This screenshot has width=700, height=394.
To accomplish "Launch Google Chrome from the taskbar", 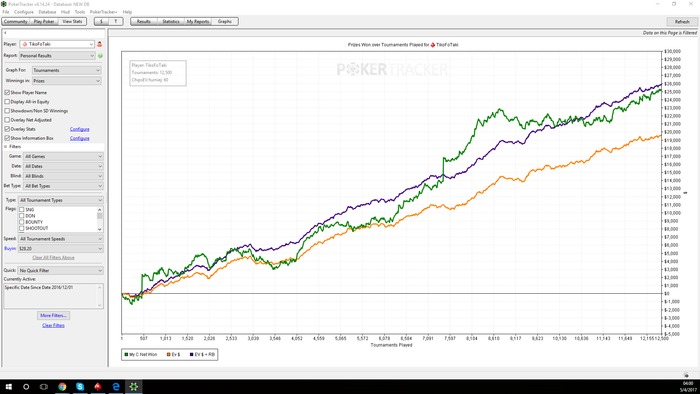I will pyautogui.click(x=62, y=387).
